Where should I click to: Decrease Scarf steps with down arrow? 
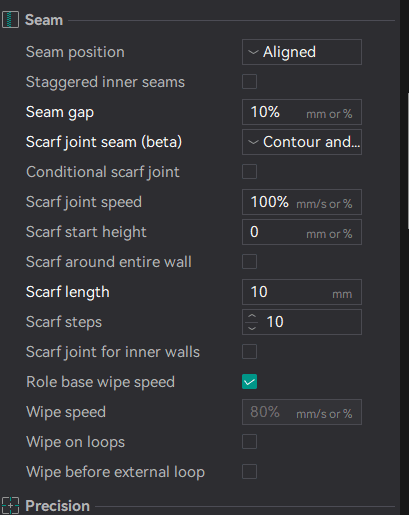(252, 328)
